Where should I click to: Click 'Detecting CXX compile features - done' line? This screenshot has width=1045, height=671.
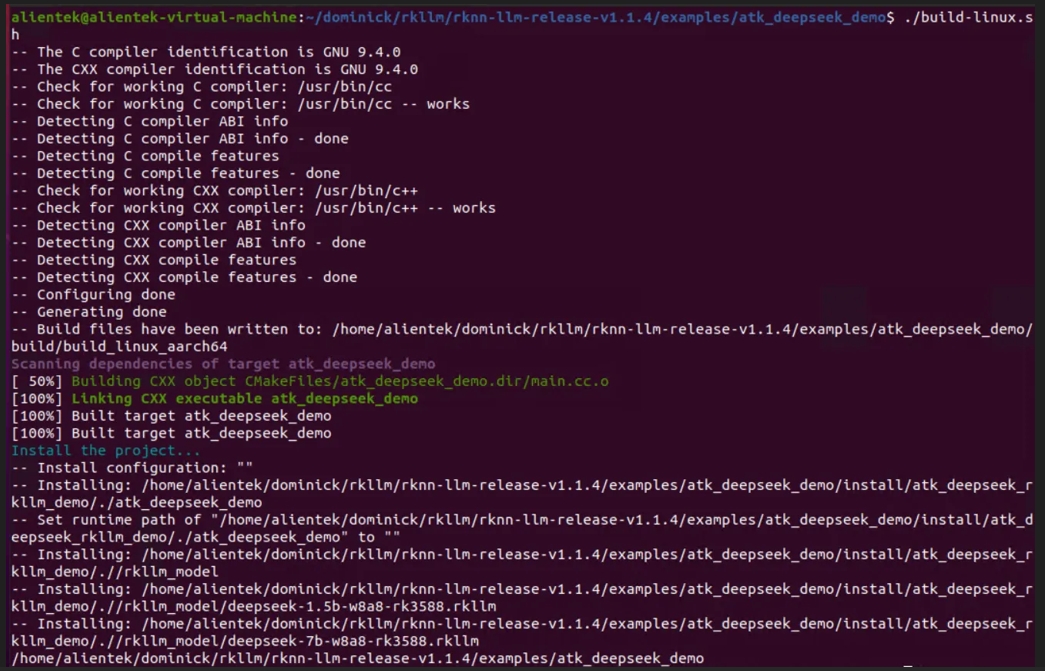[x=185, y=277]
